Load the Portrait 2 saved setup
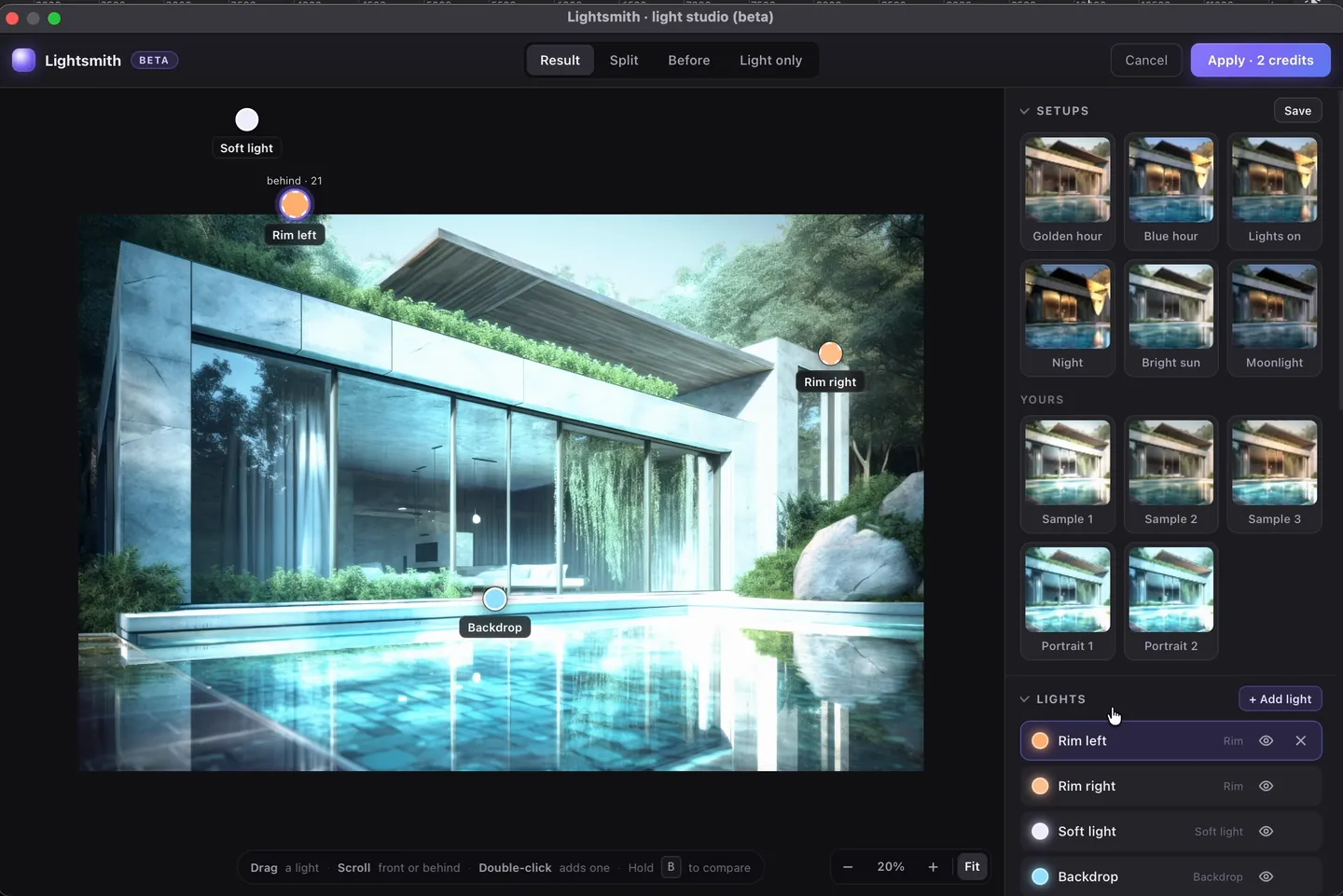Image resolution: width=1343 pixels, height=896 pixels. (1171, 601)
